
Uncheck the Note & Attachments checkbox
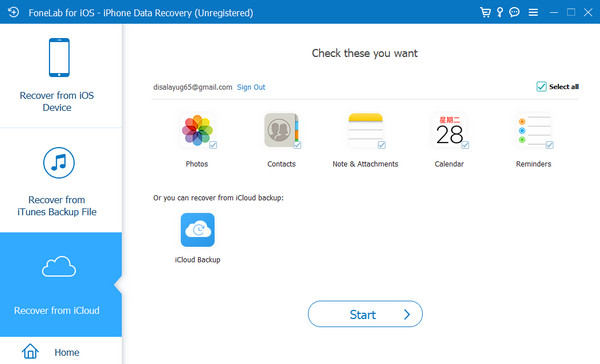pos(382,145)
